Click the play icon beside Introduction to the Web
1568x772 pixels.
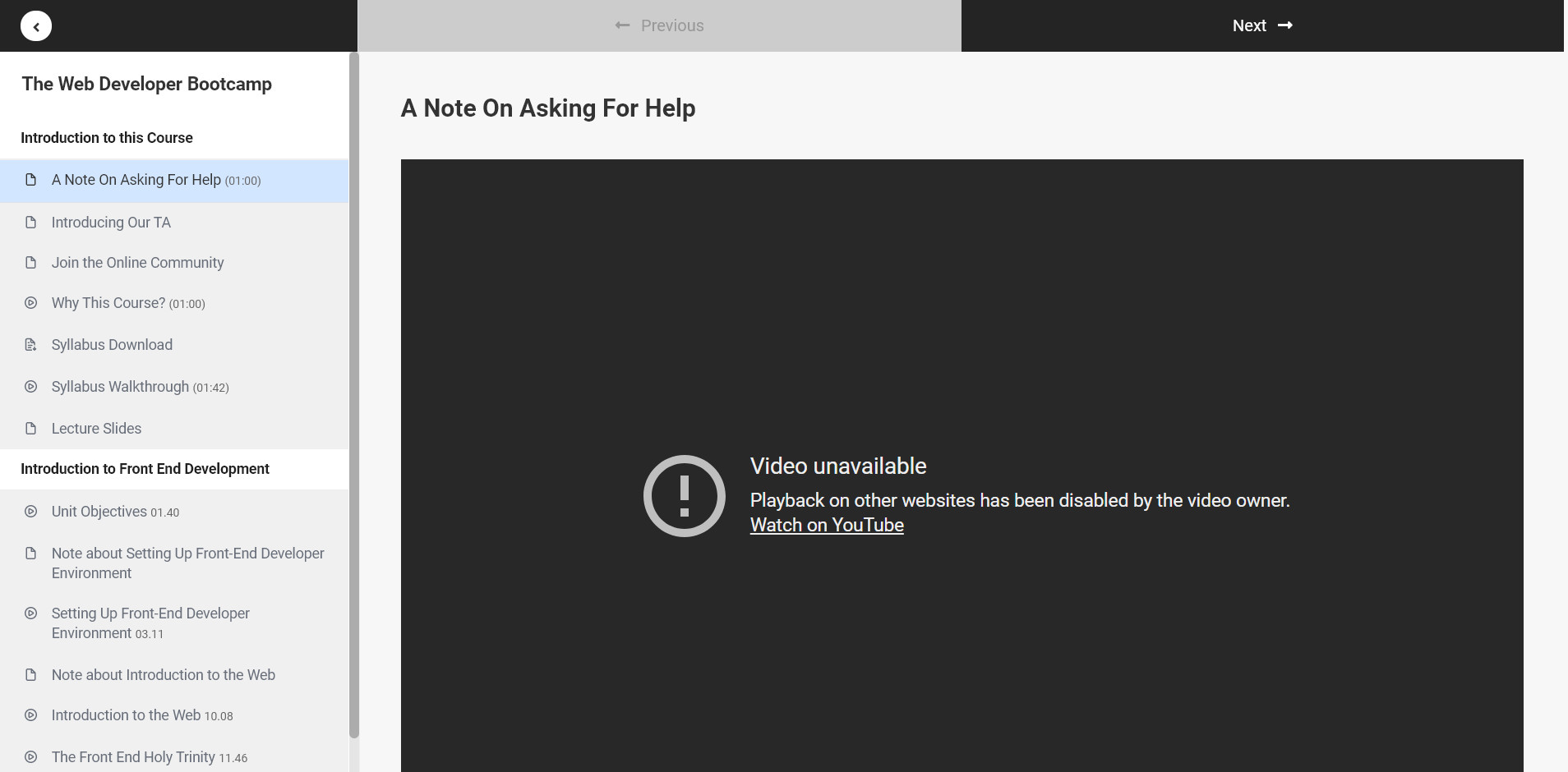[31, 715]
